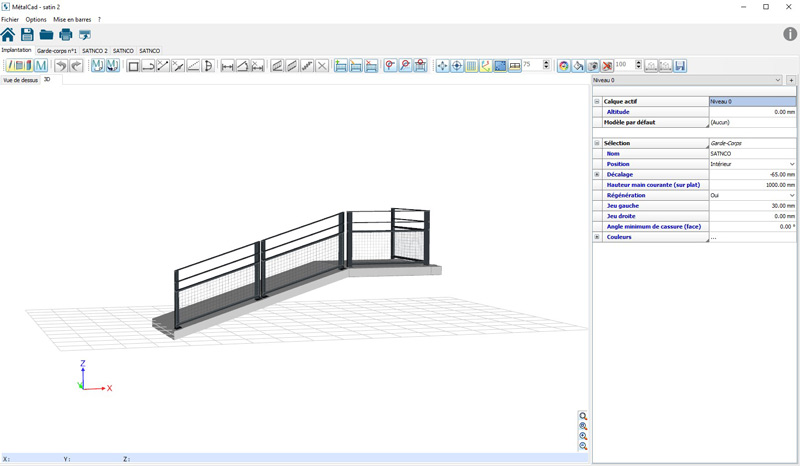Expand the Décalage property
This screenshot has height=466, width=800.
pos(596,175)
